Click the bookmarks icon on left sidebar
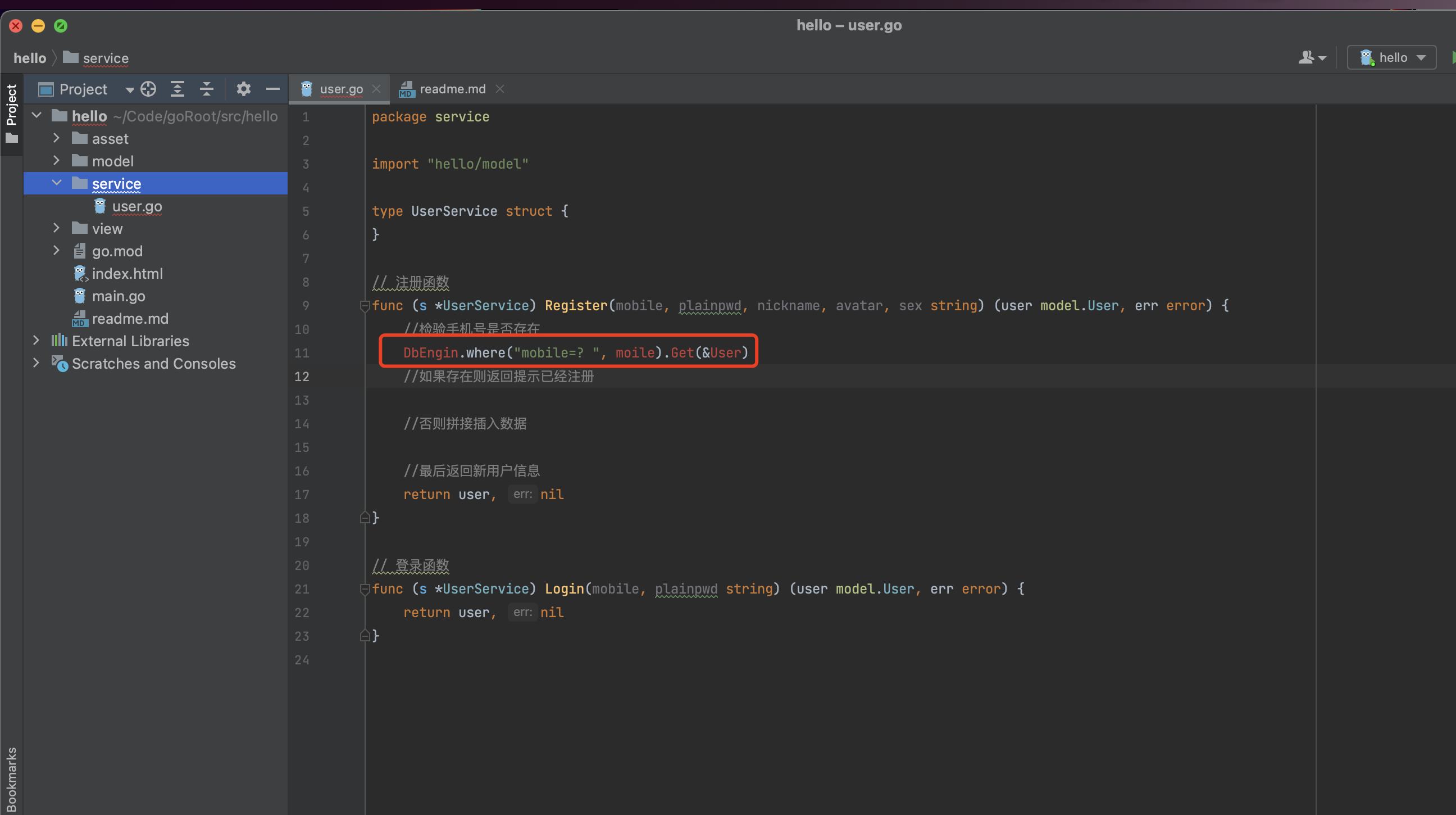The height and width of the screenshot is (815, 1456). (11, 776)
